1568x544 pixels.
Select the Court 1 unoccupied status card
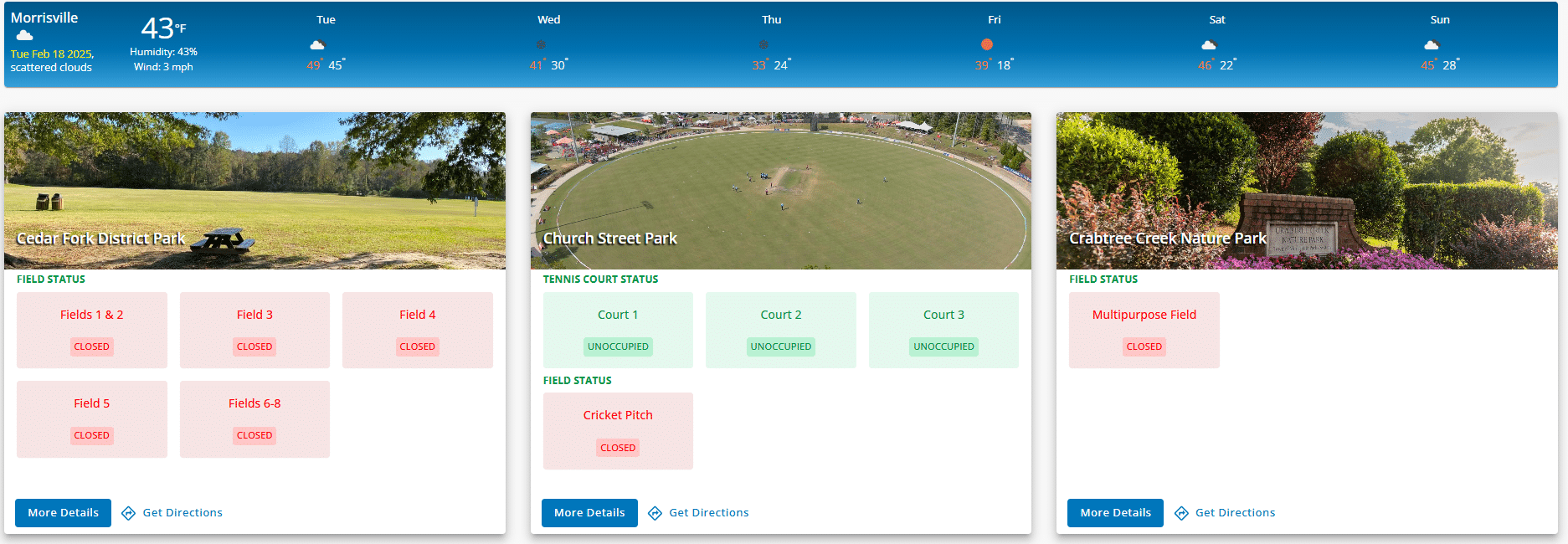click(x=618, y=330)
